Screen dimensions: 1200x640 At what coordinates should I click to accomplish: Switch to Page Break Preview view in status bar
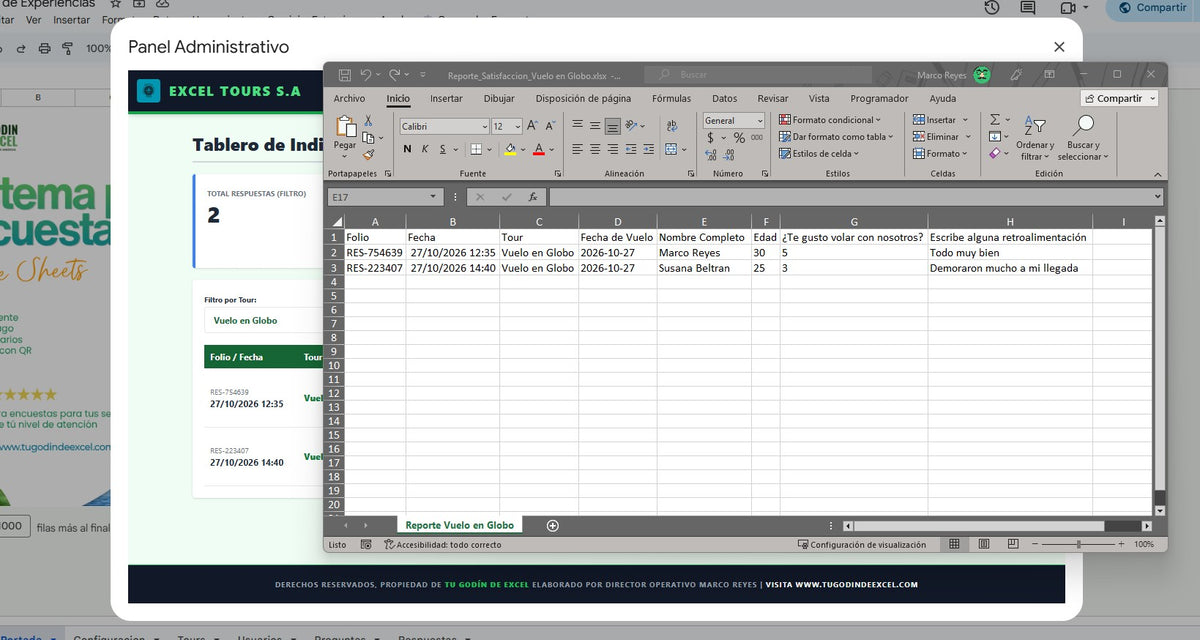1013,544
